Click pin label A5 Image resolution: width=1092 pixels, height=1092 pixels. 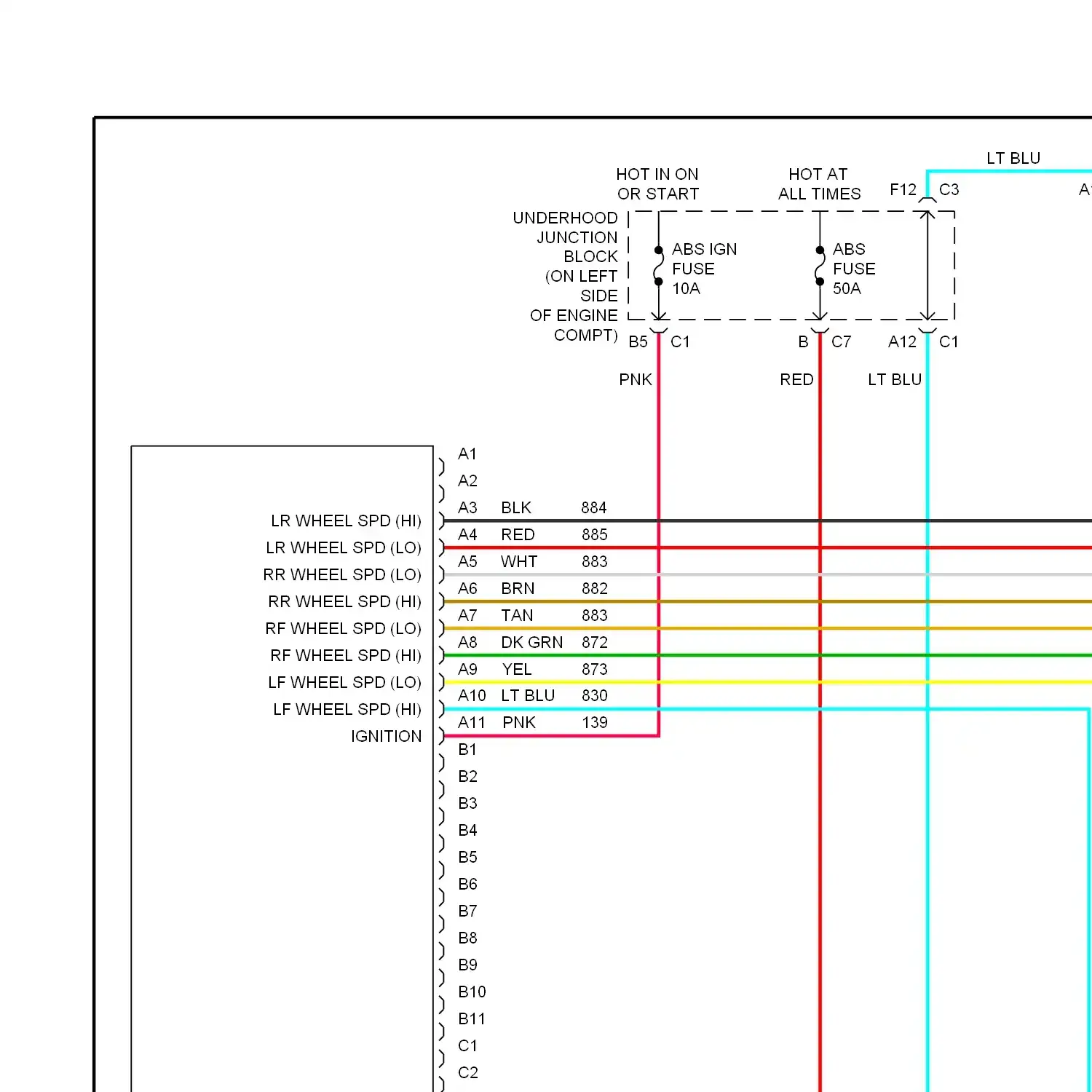pyautogui.click(x=467, y=562)
